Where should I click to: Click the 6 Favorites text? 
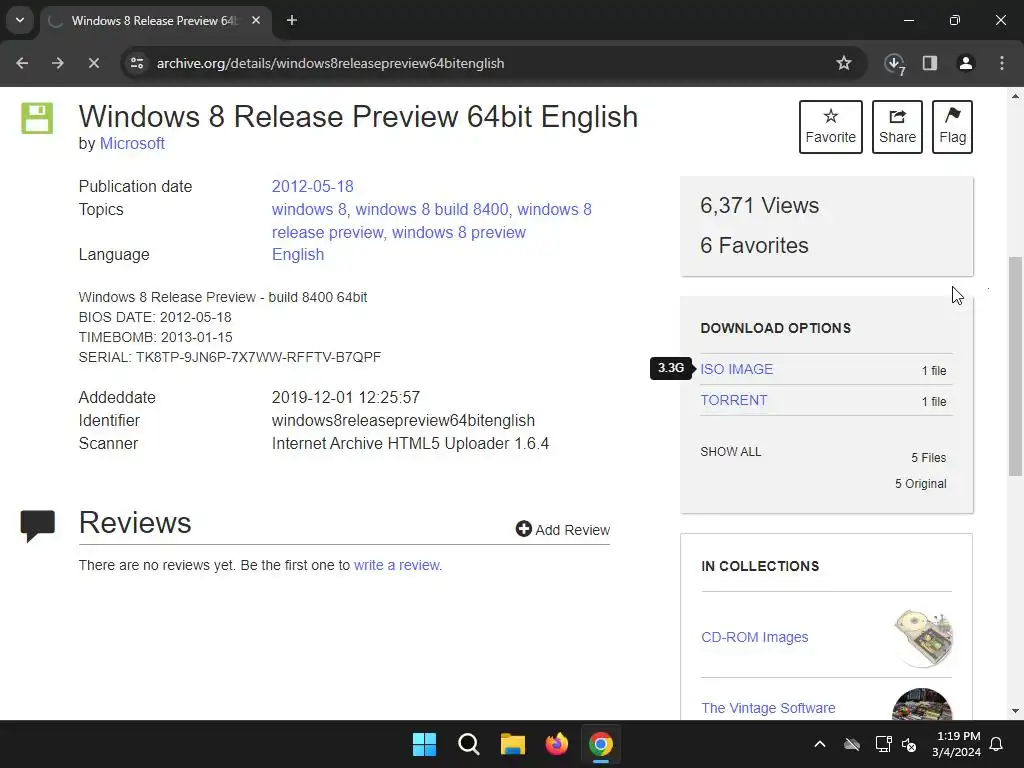754,246
